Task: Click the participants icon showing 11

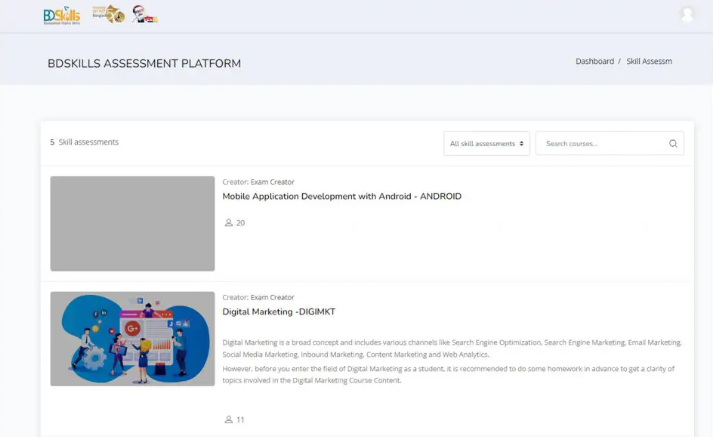Action: tap(229, 419)
